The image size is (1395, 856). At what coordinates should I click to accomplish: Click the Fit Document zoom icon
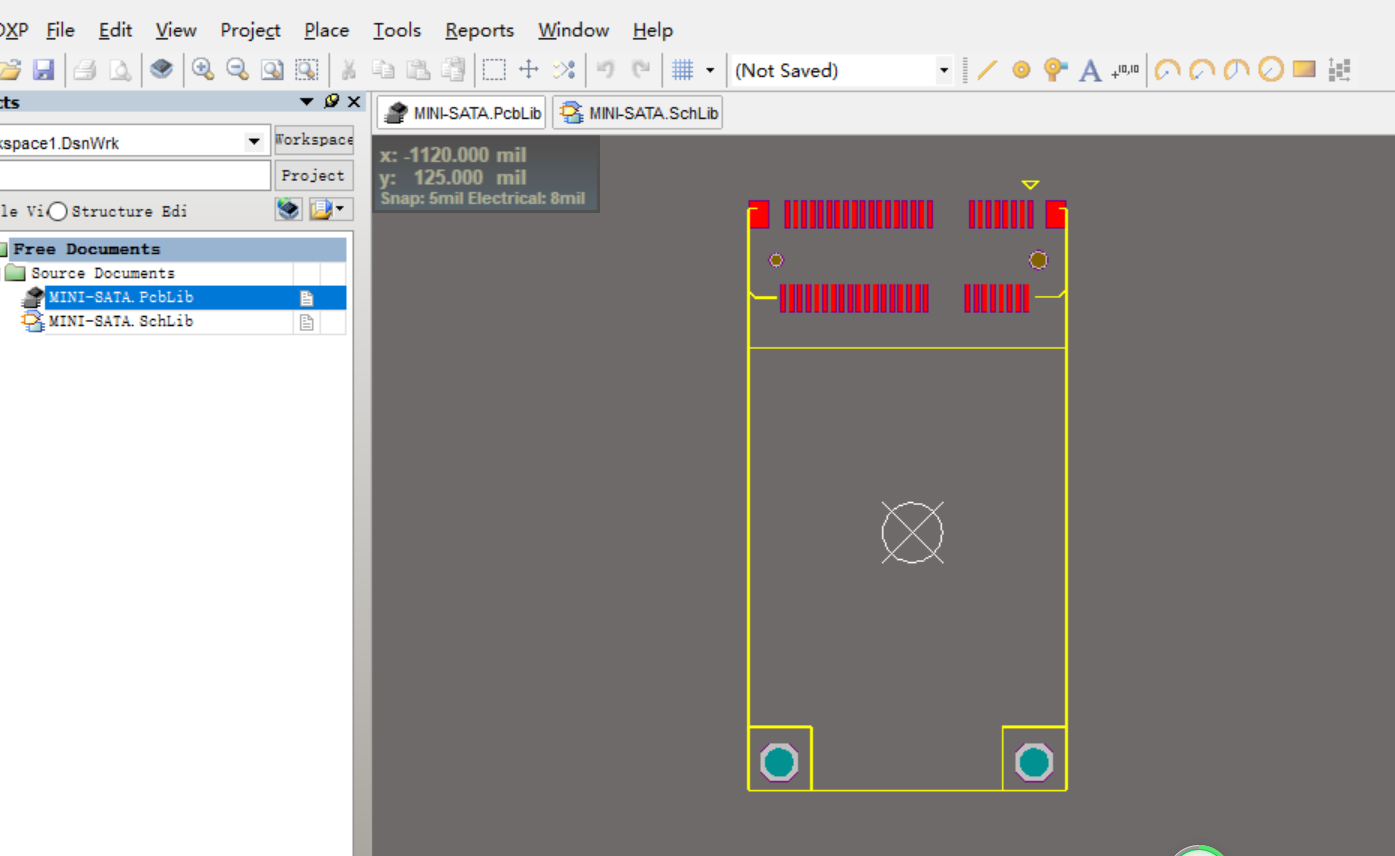click(272, 70)
